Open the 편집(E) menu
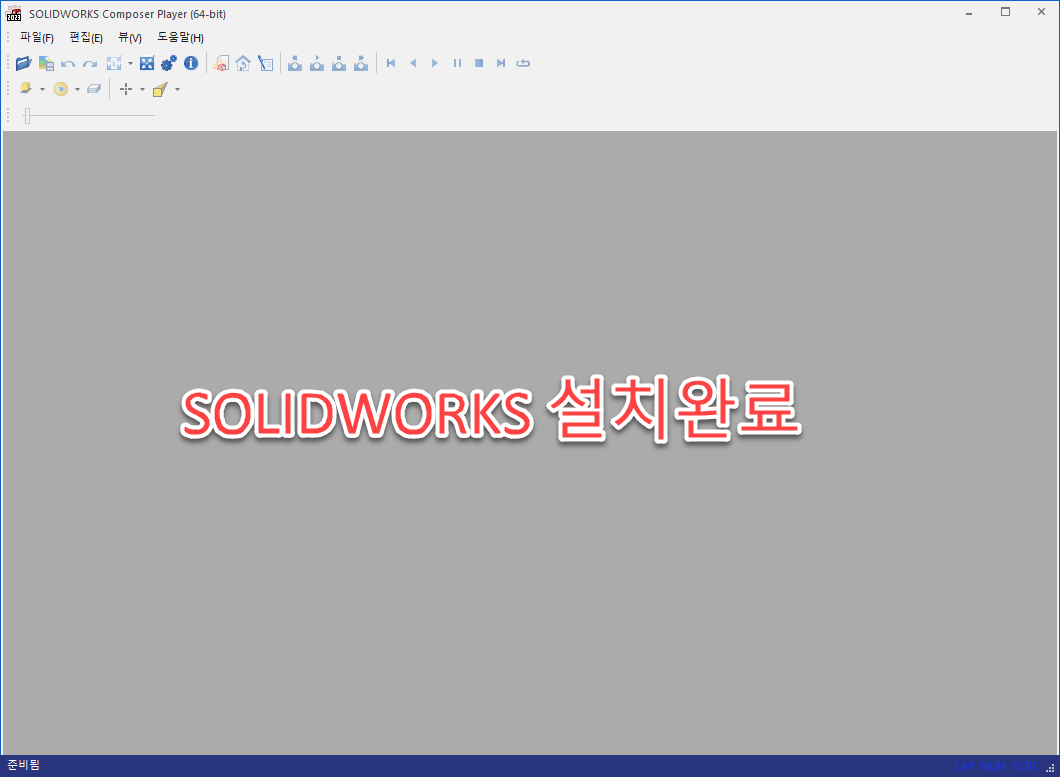 click(x=86, y=37)
